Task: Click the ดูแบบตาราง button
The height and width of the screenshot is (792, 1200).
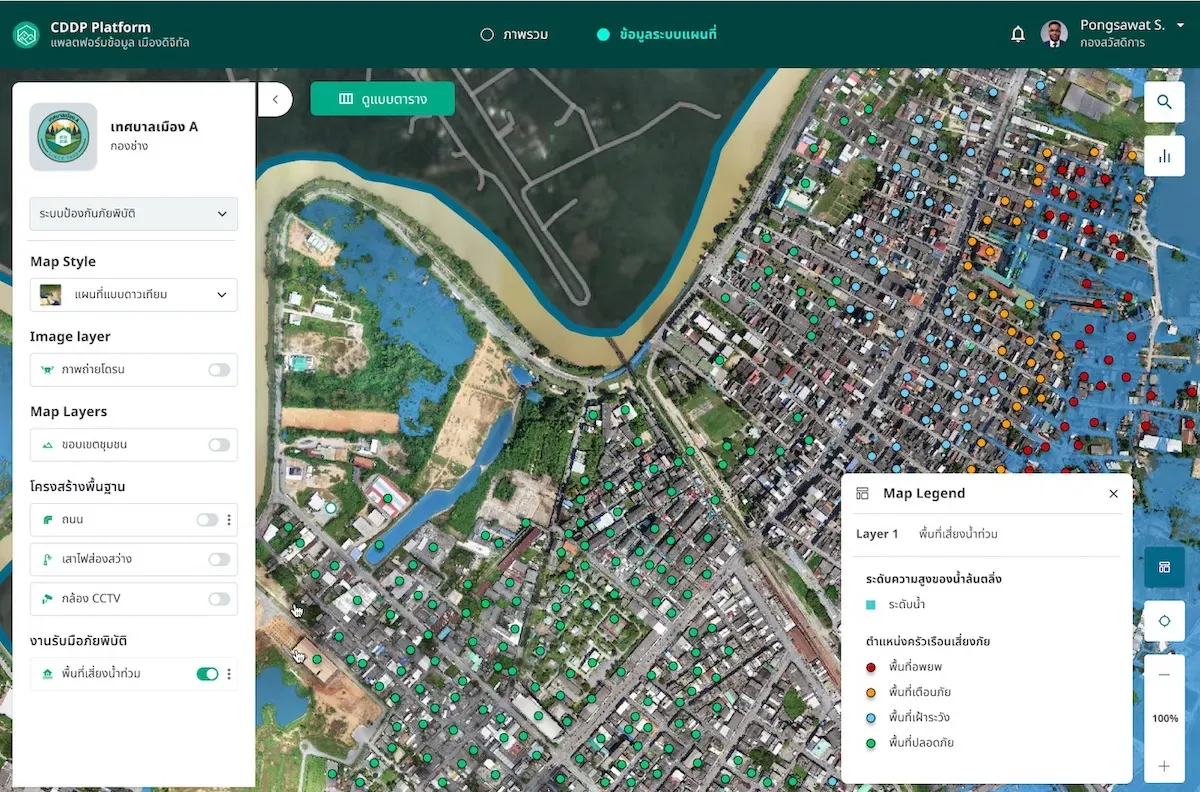Action: point(383,99)
